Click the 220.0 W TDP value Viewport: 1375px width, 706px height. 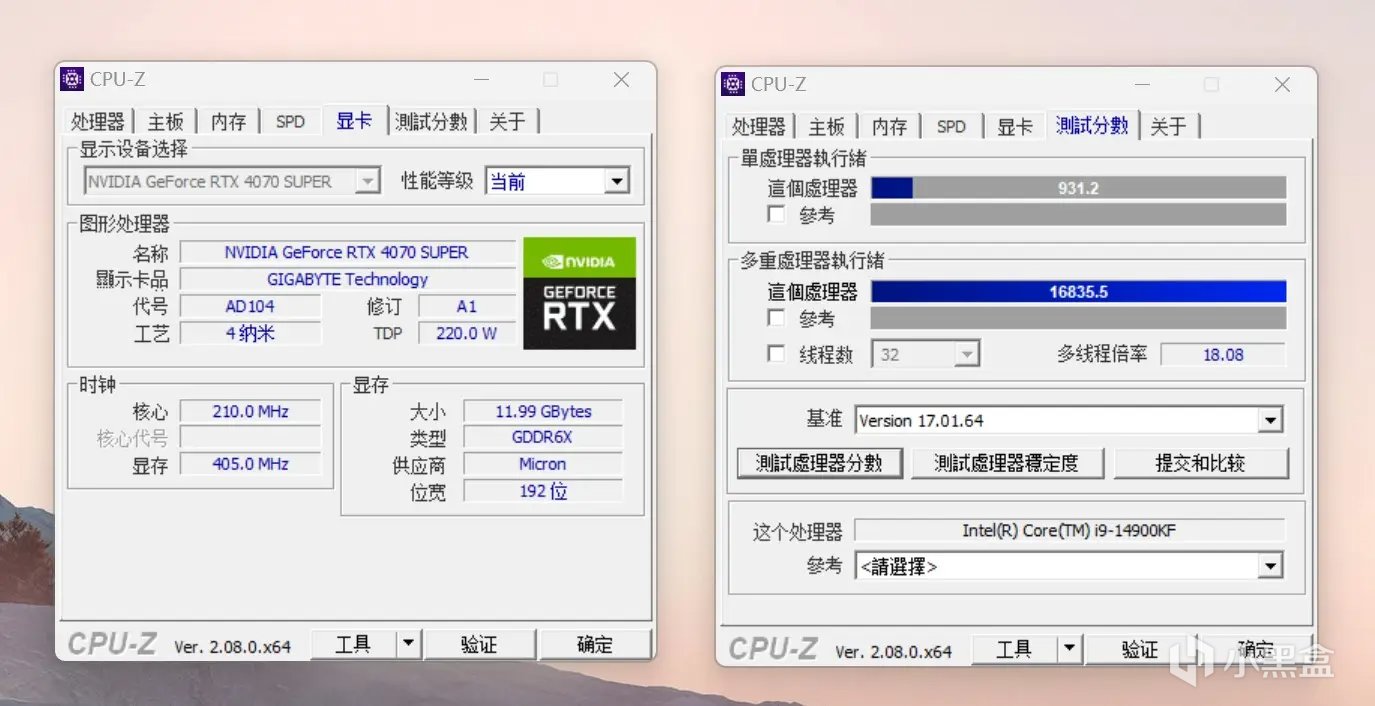coord(466,333)
